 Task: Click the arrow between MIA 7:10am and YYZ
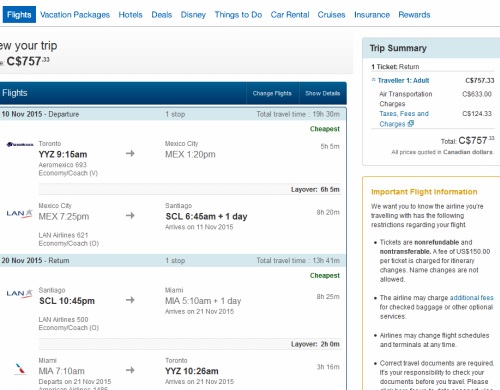tap(130, 370)
